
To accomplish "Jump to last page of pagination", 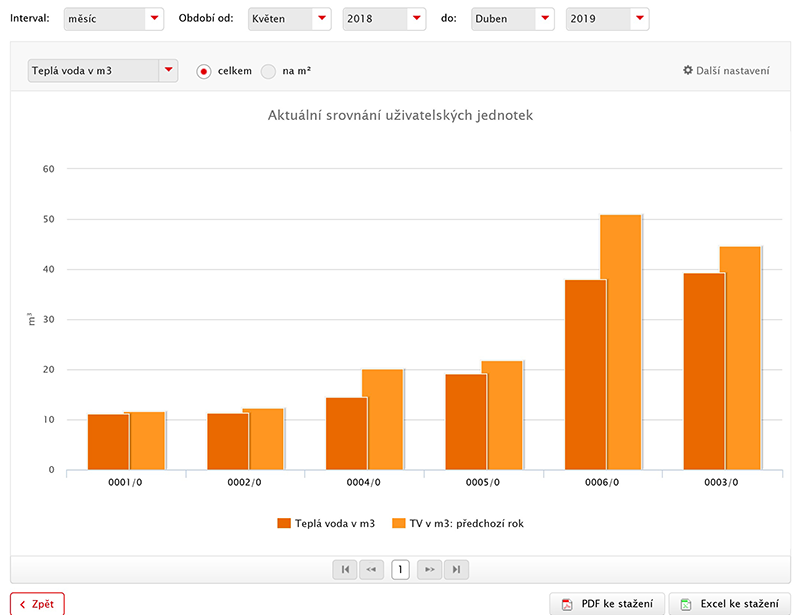I will (x=456, y=570).
